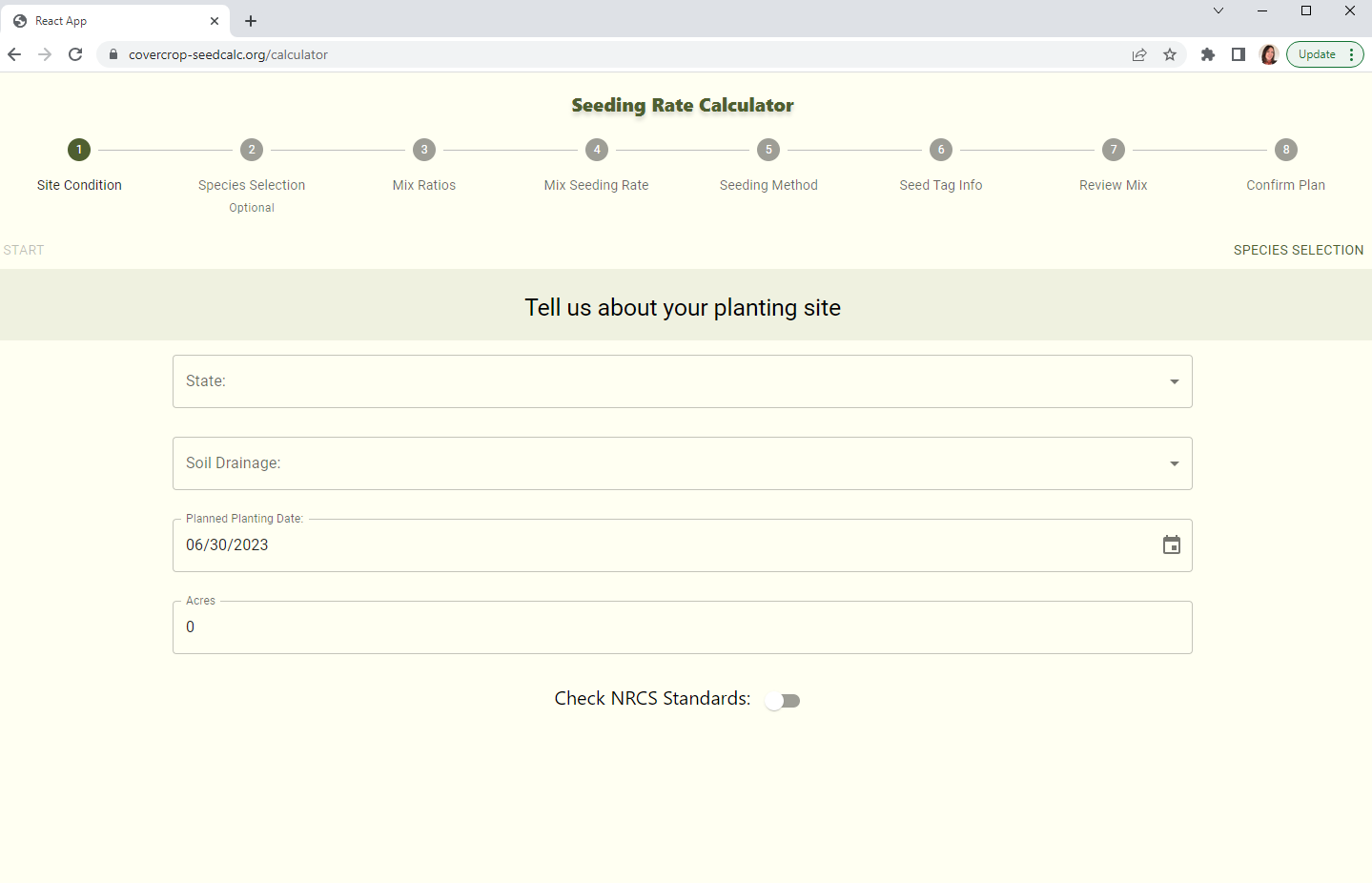The image size is (1372, 883).
Task: Click the Update button
Action: [x=1317, y=54]
